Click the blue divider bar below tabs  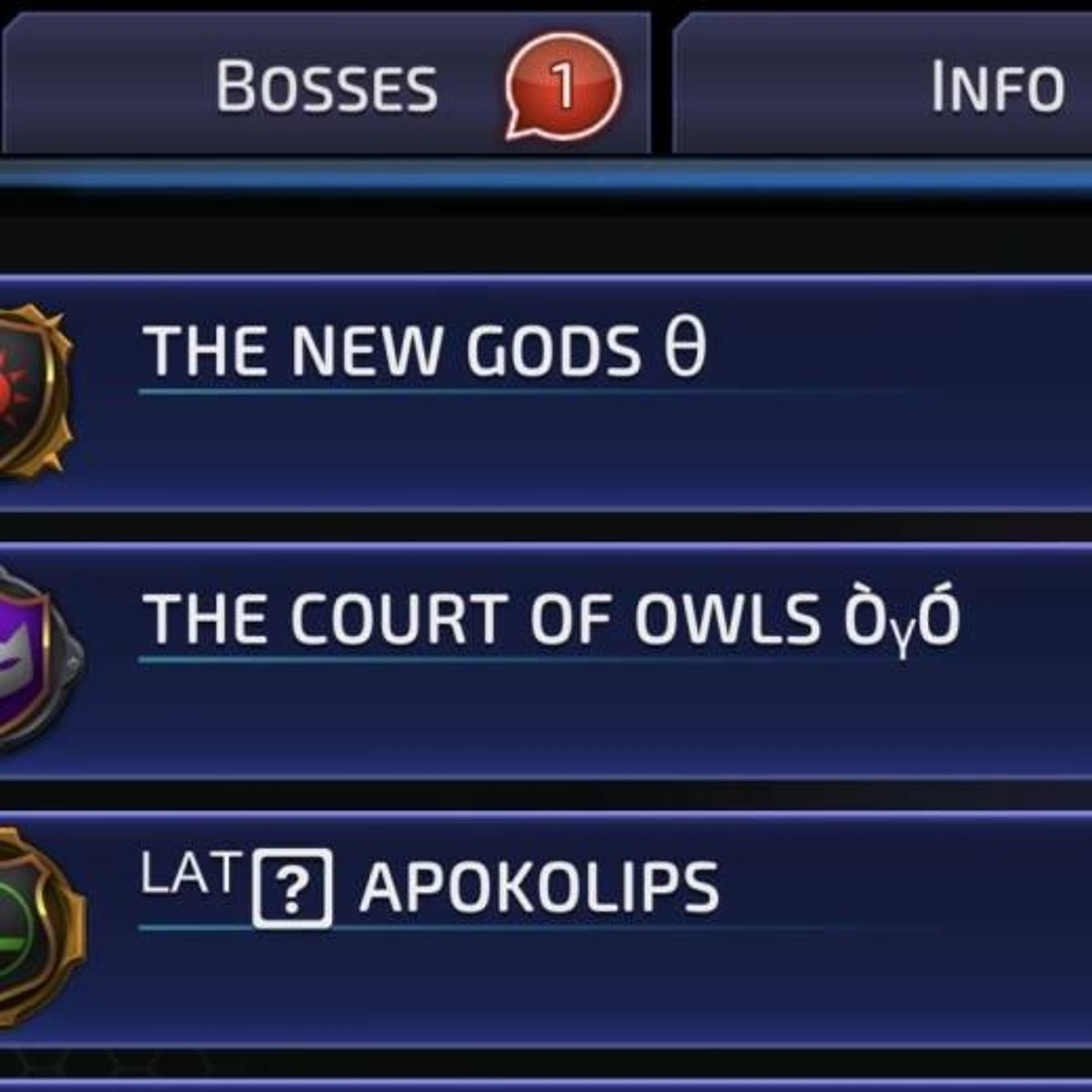[x=546, y=174]
